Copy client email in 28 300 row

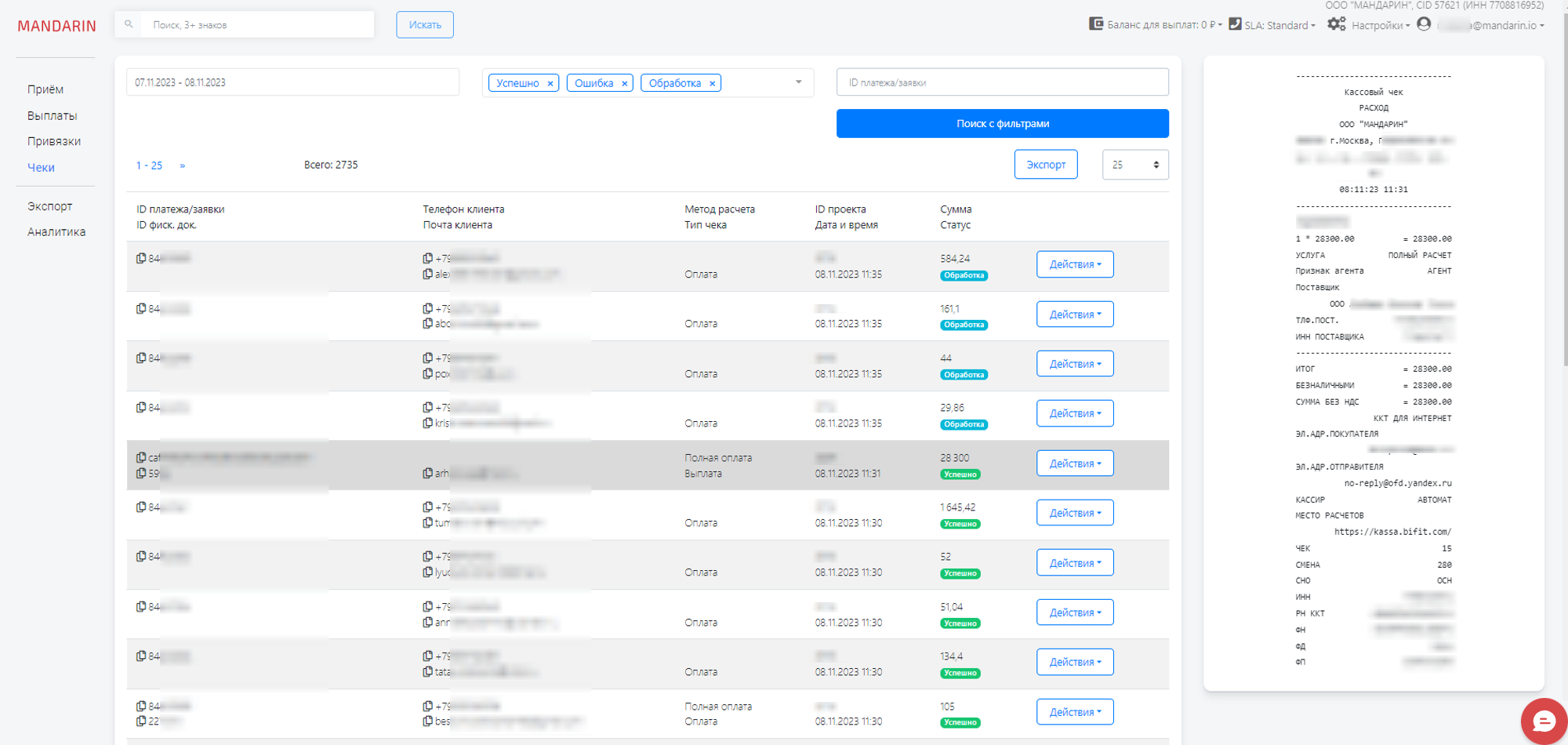pyautogui.click(x=427, y=473)
